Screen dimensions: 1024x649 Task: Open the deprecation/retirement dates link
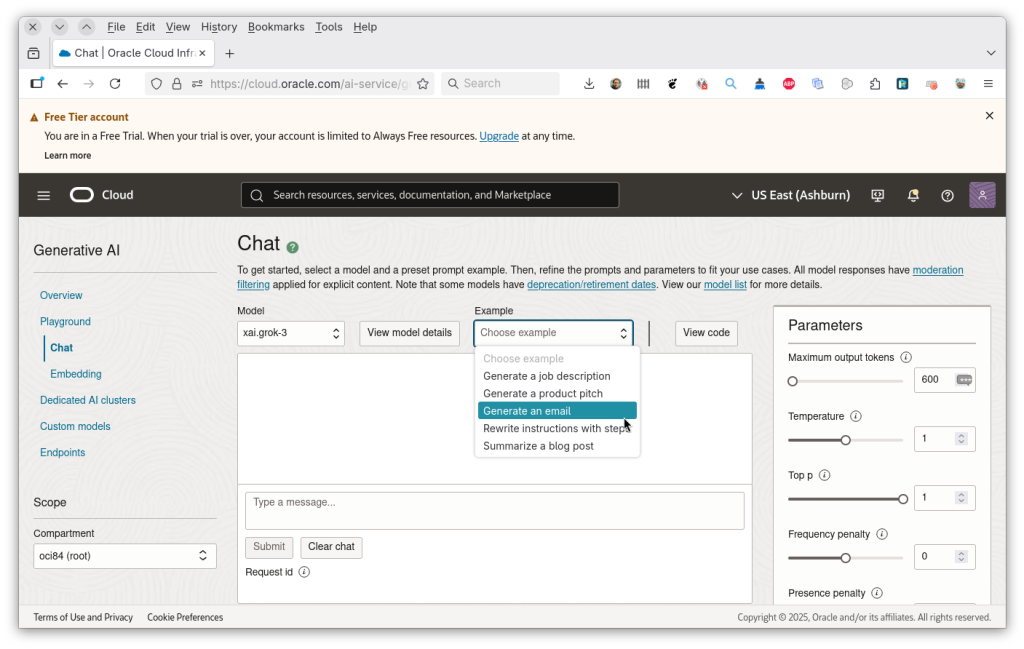tap(591, 285)
